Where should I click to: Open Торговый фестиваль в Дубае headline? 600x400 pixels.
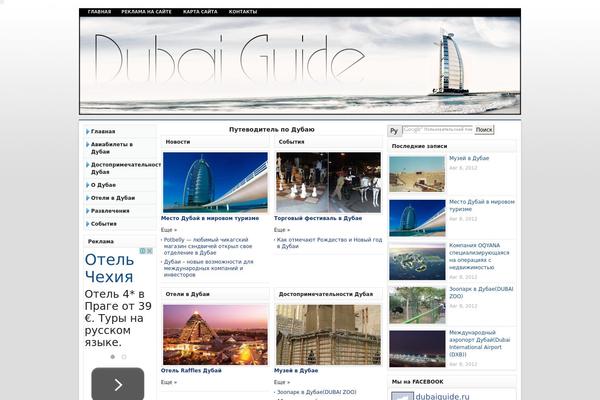point(318,218)
